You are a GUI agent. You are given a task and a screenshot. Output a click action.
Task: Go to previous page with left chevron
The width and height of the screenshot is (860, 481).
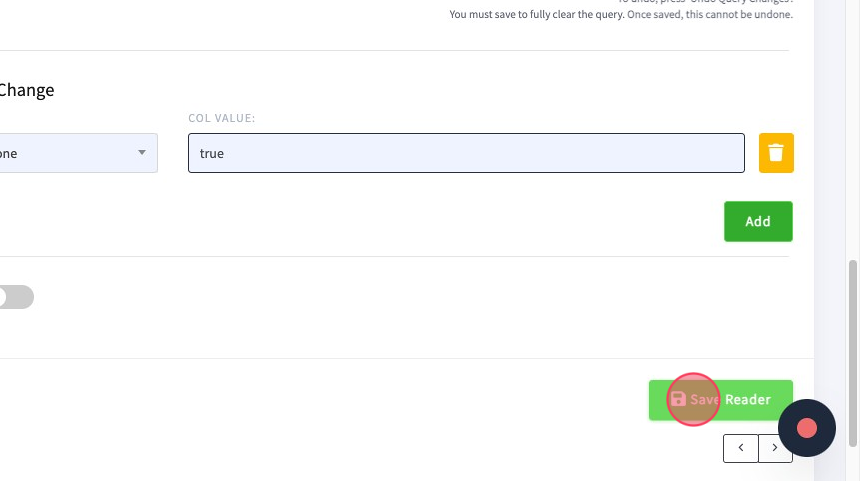[740, 448]
